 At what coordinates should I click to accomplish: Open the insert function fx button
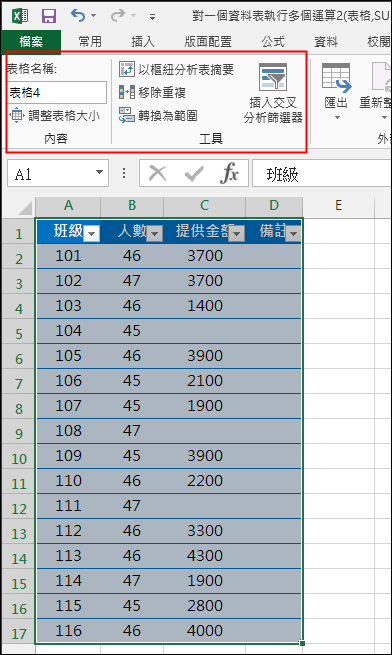coord(229,173)
